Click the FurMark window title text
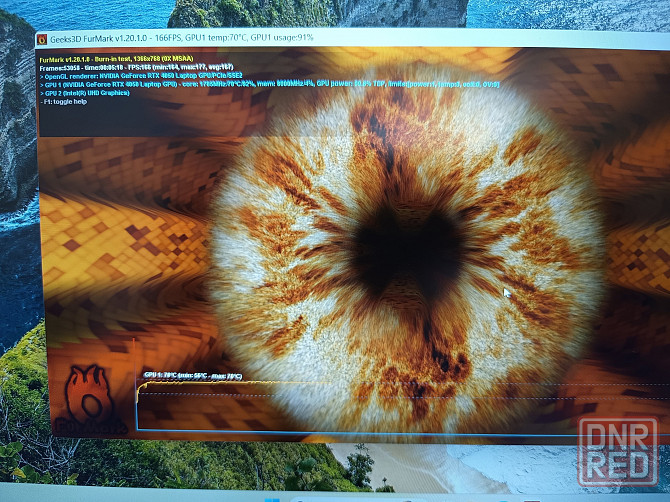This screenshot has width=670, height=502. tap(182, 38)
